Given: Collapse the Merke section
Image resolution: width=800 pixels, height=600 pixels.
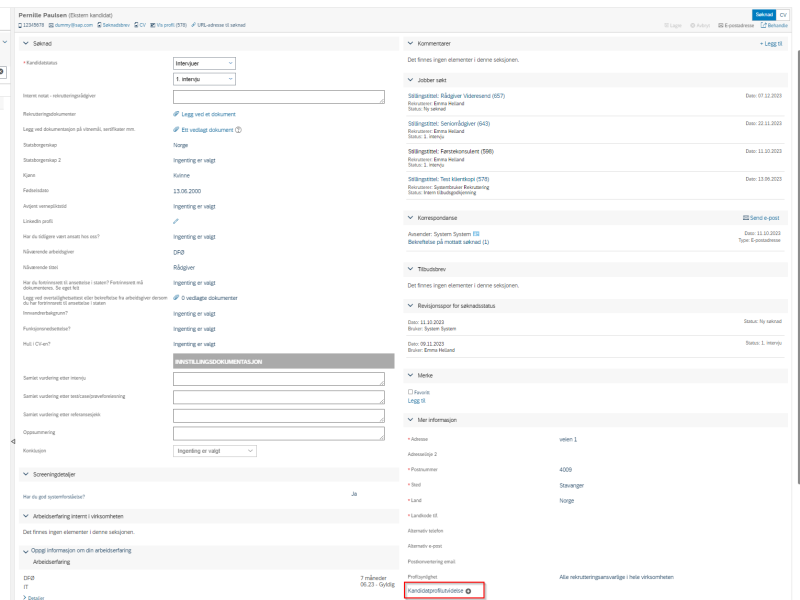Looking at the screenshot, I should (x=410, y=375).
